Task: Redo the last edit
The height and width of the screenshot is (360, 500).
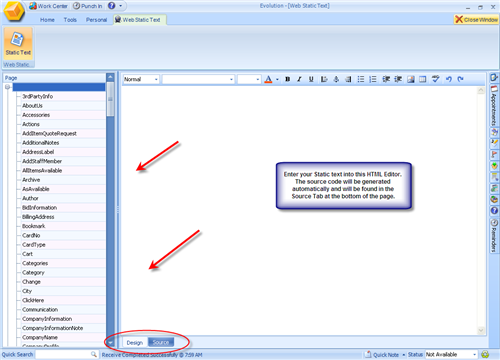Action: click(461, 79)
